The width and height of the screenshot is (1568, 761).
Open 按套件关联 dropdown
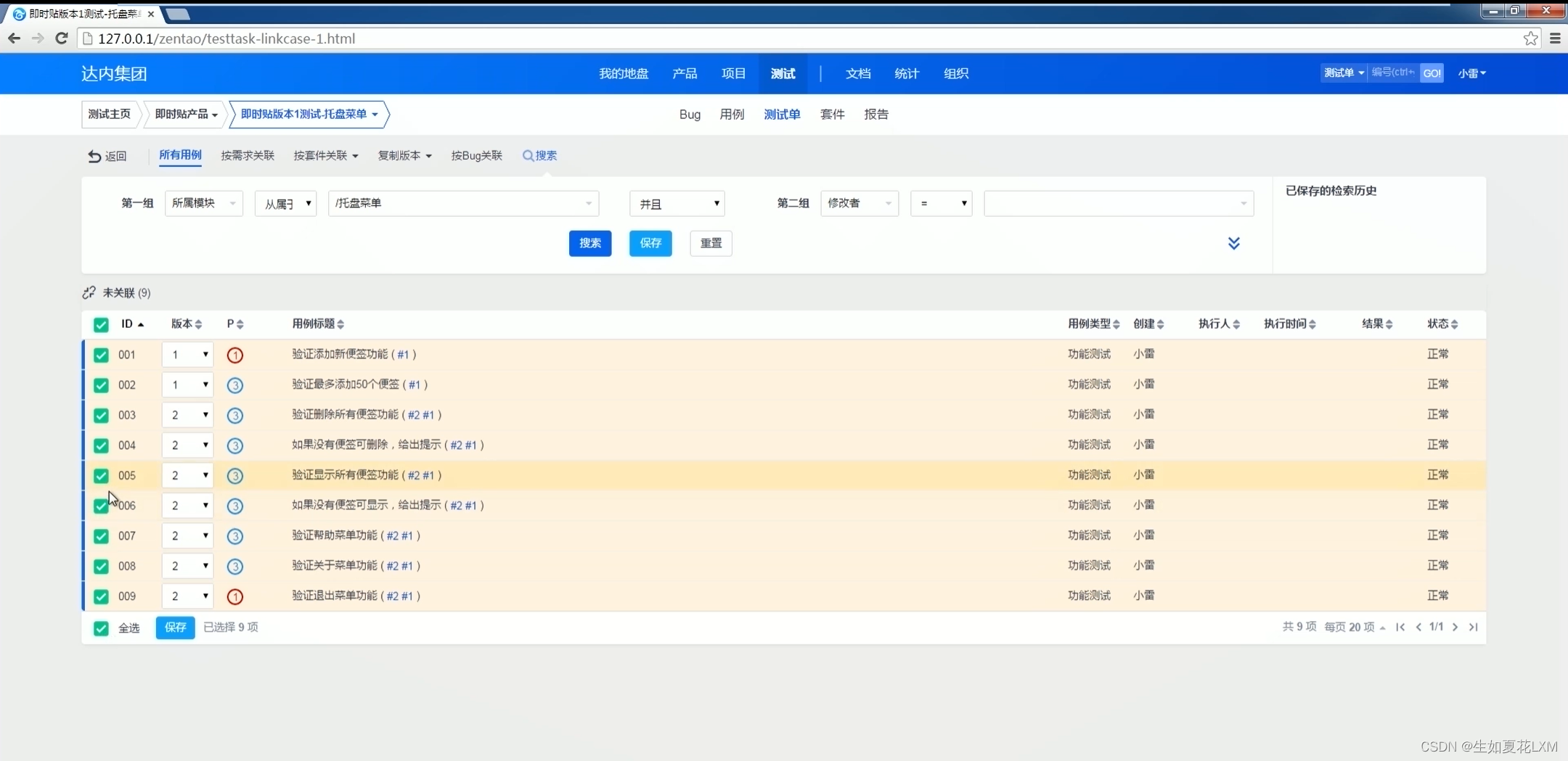coord(326,155)
